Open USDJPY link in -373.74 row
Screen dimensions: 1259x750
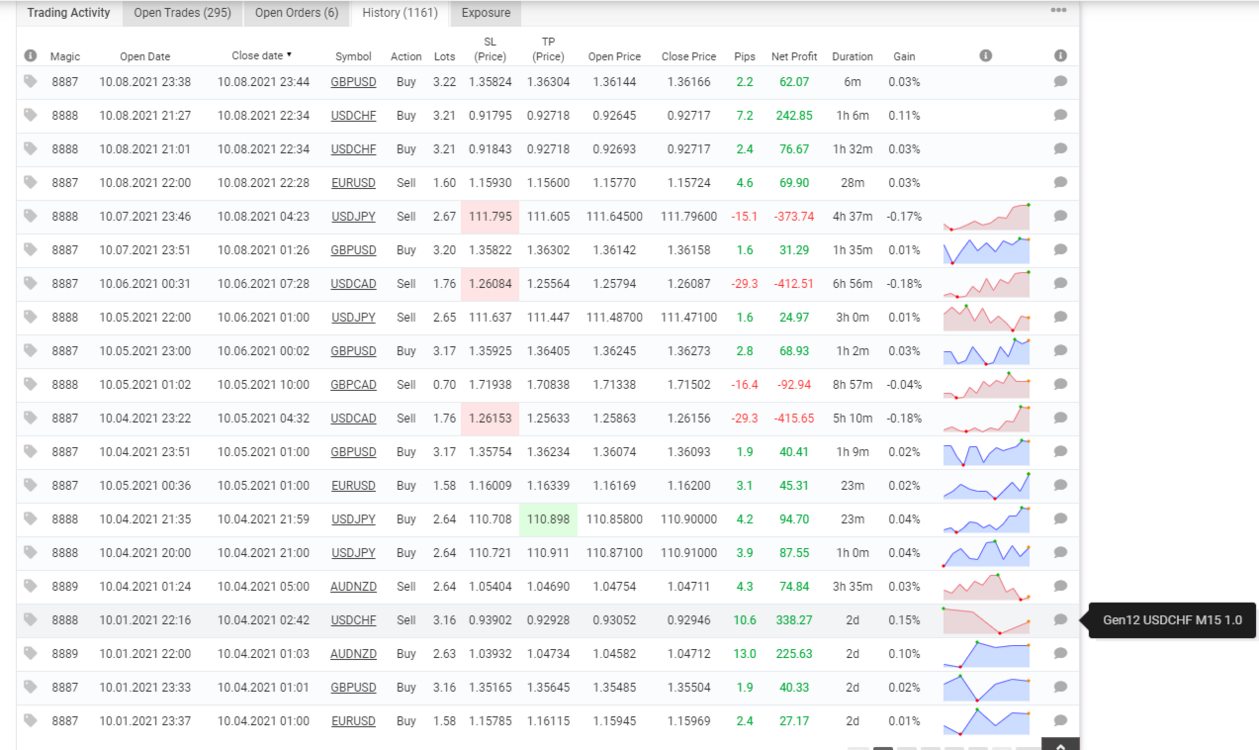pyautogui.click(x=353, y=217)
